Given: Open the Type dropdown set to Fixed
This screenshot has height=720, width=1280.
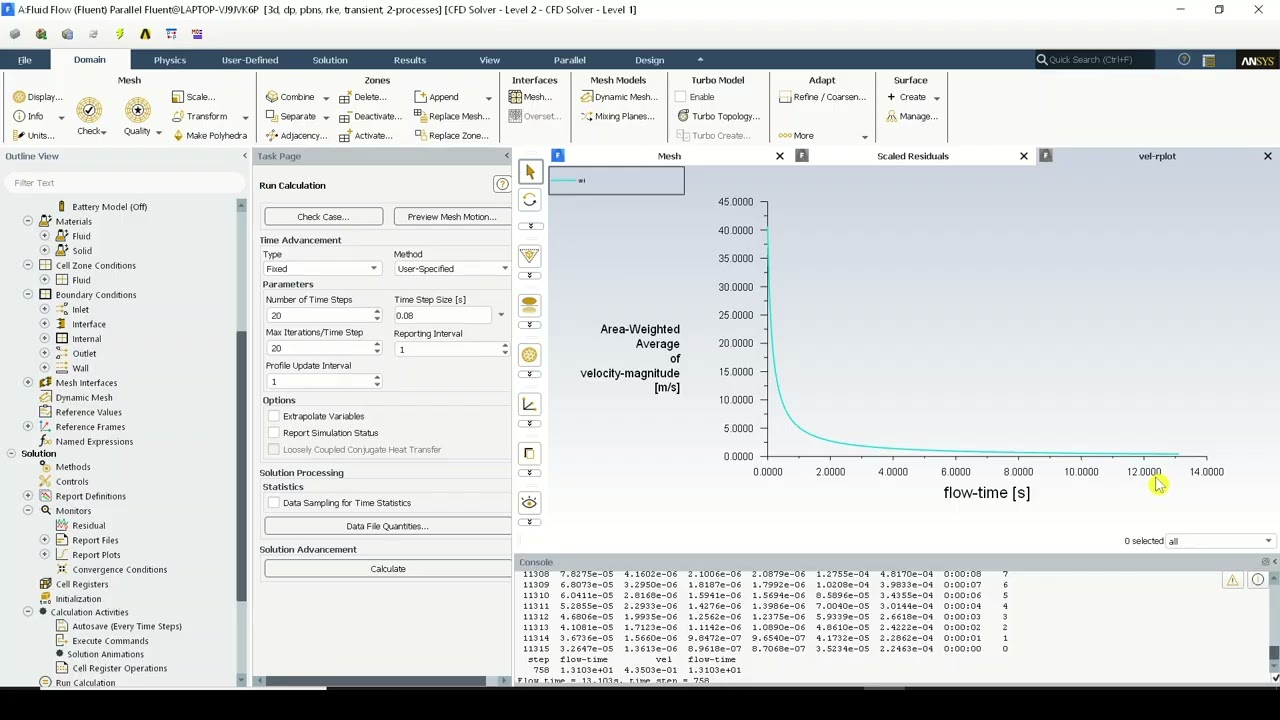Looking at the screenshot, I should [322, 268].
